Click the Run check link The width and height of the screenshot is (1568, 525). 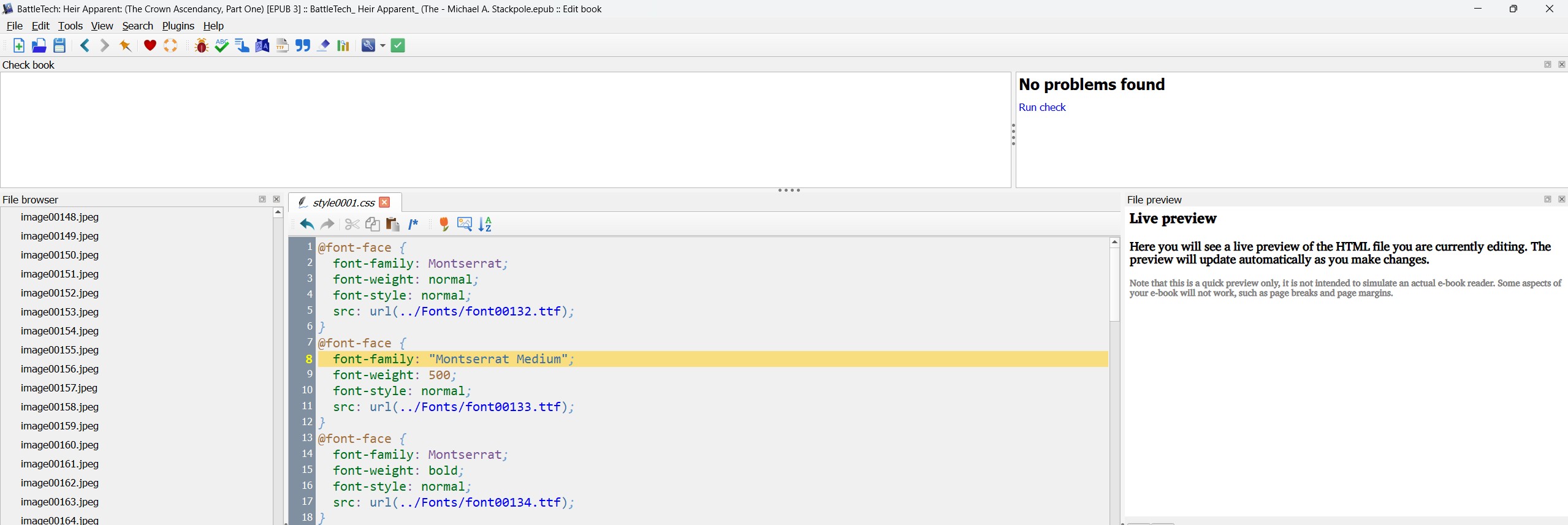(1042, 107)
